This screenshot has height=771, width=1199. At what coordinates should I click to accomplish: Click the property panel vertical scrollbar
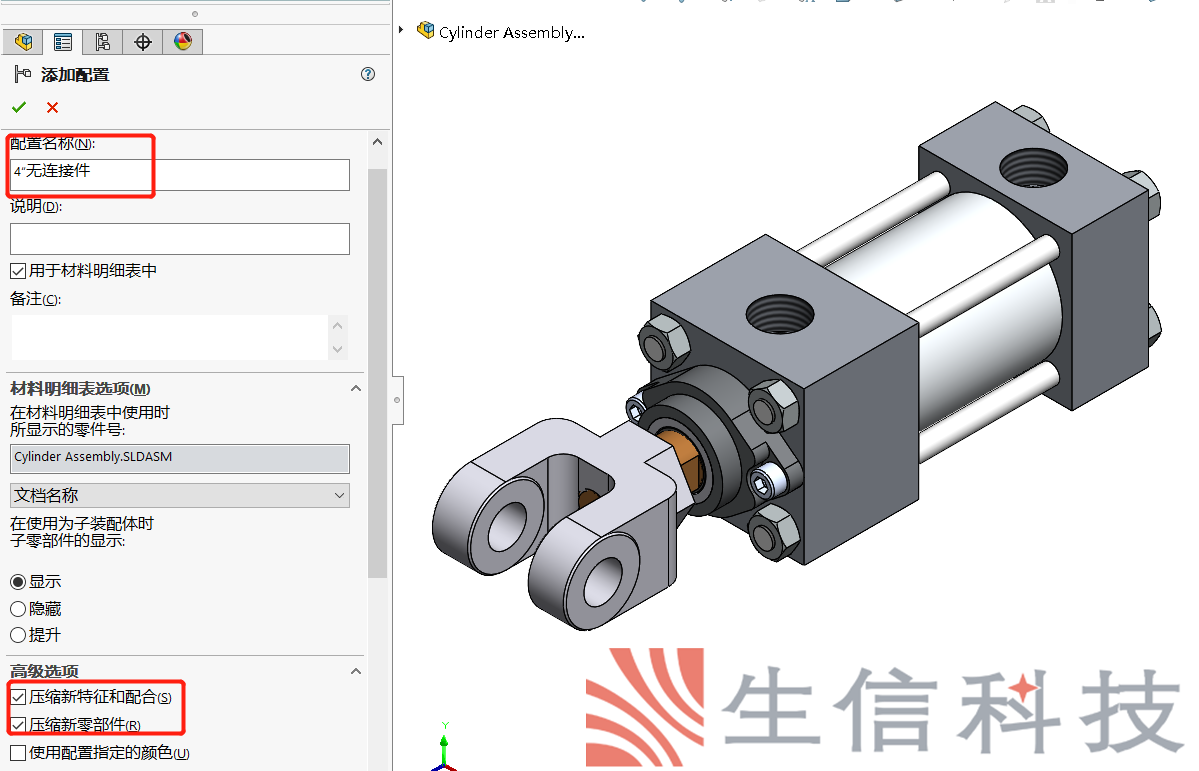[x=377, y=373]
